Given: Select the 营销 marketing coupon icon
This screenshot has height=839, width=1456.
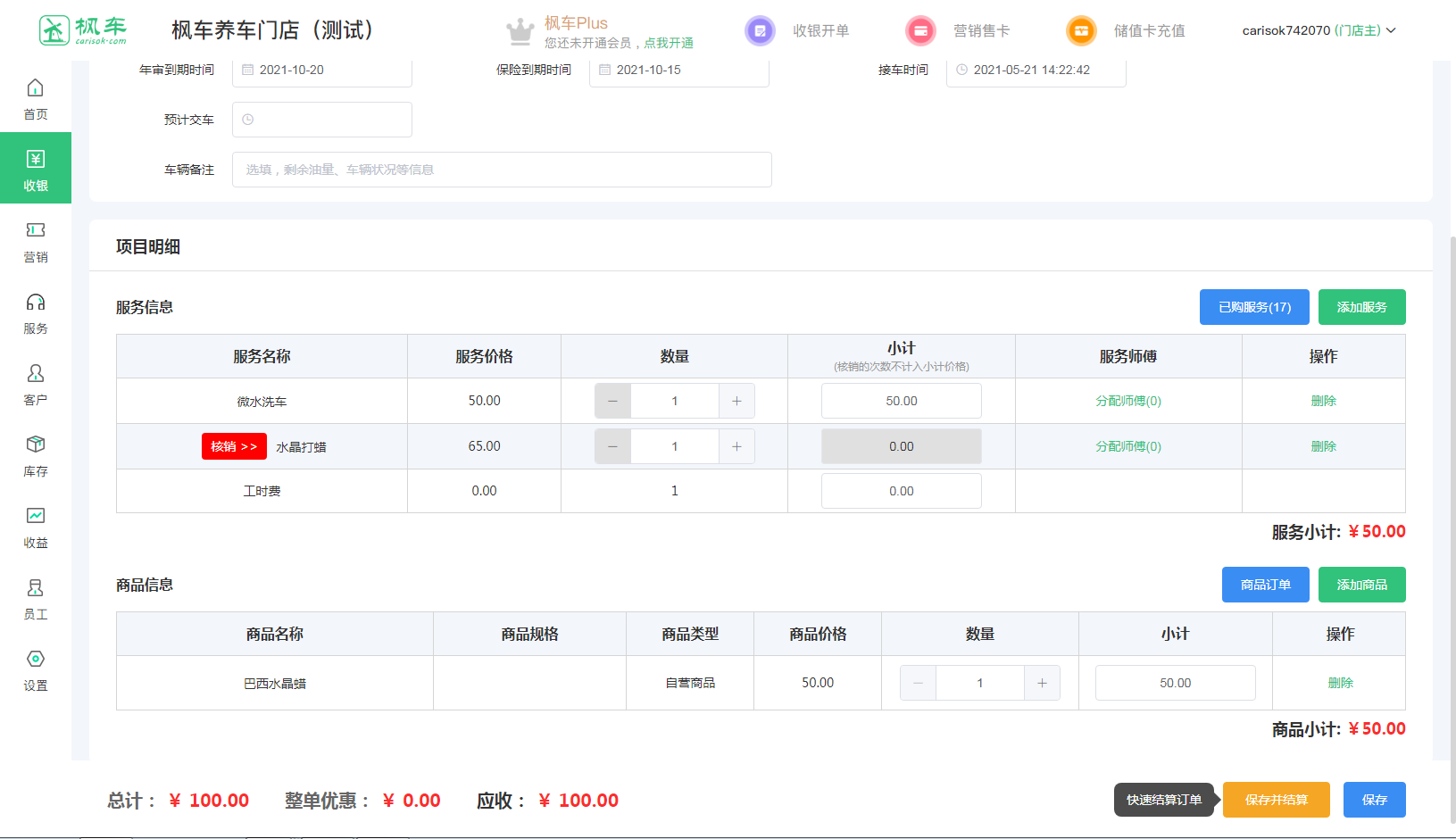Looking at the screenshot, I should coord(35,231).
